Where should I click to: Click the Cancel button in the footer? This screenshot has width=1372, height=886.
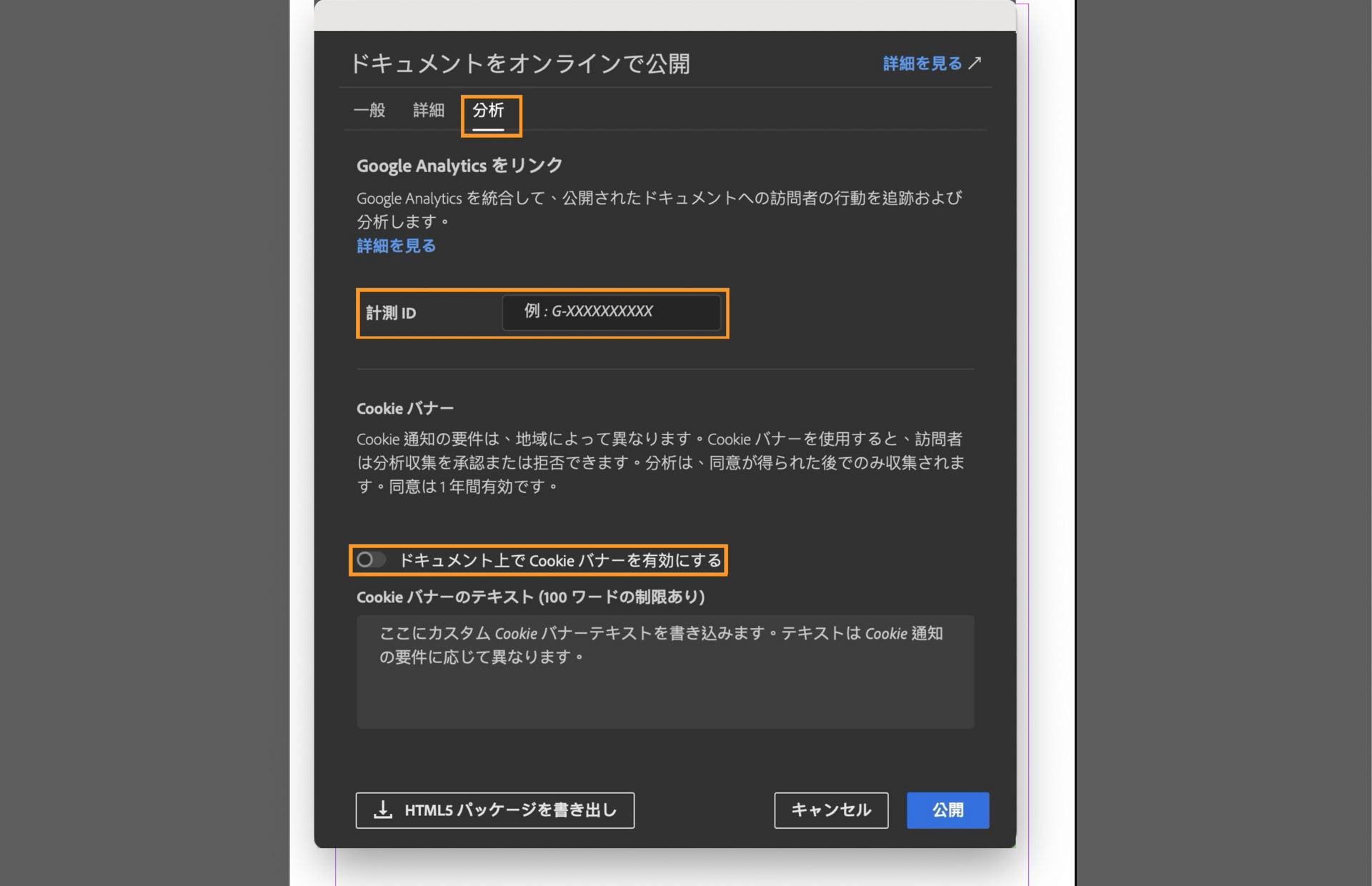(831, 810)
